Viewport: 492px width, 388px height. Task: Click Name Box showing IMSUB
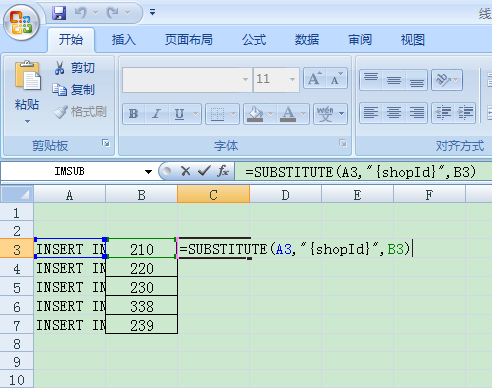[70, 171]
